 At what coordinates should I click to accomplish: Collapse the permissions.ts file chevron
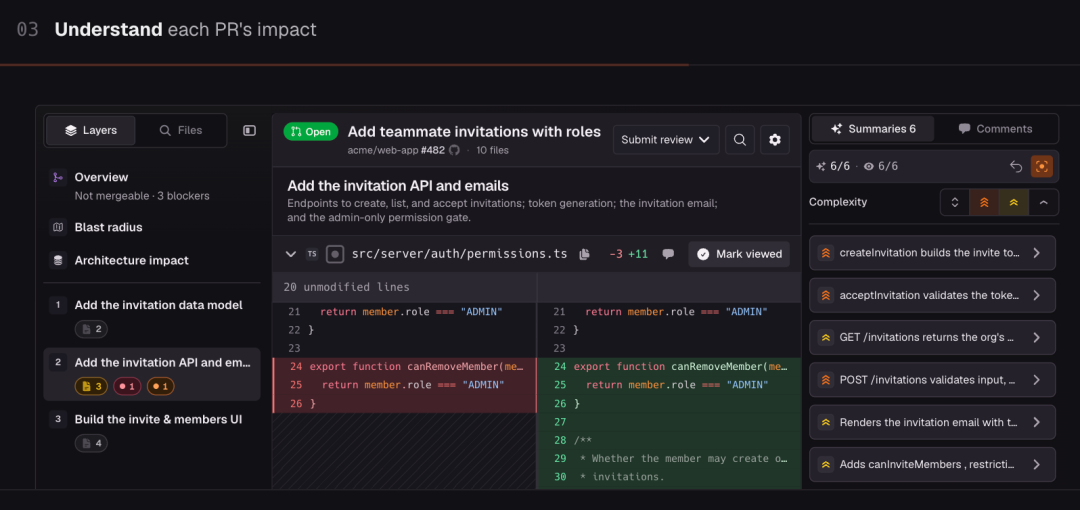coord(291,254)
